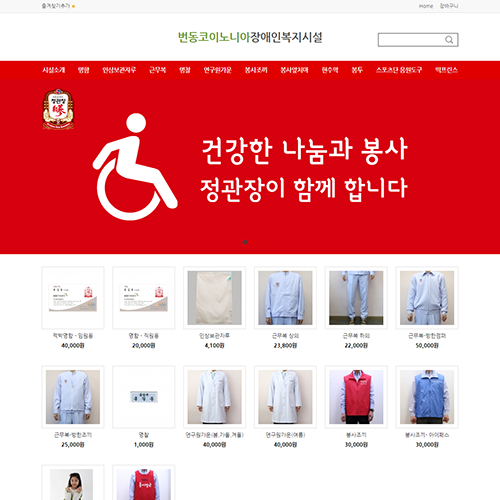The height and width of the screenshot is (500, 500).
Task: Open the 근무복 menu item
Action: point(157,70)
